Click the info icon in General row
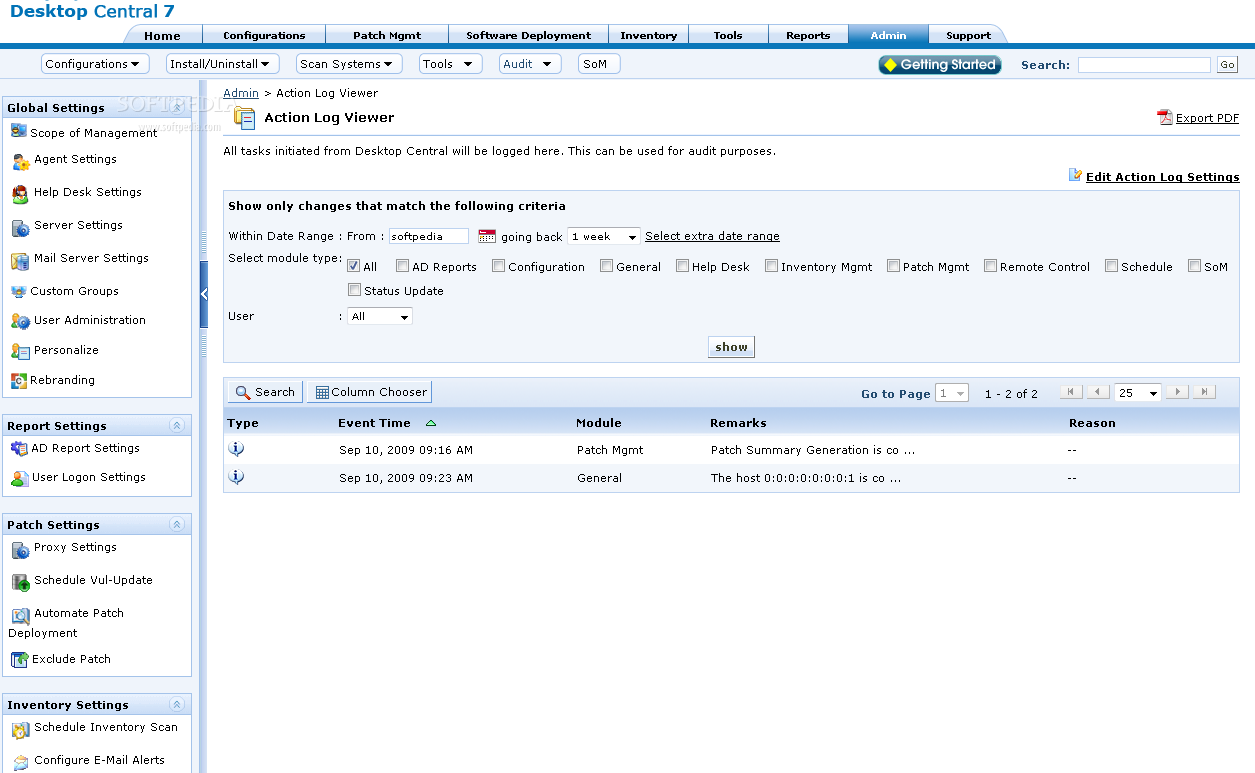The height and width of the screenshot is (773, 1255). coord(236,477)
